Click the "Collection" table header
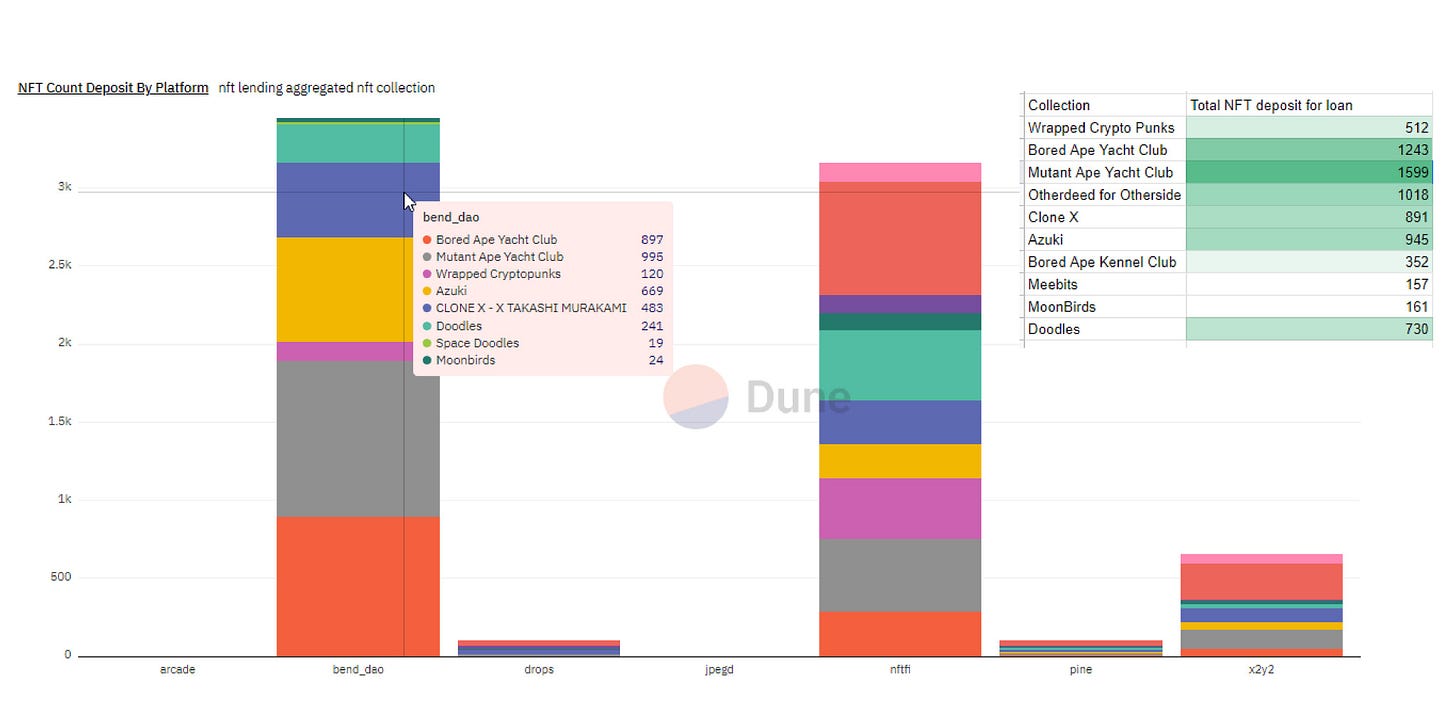 1105,105
